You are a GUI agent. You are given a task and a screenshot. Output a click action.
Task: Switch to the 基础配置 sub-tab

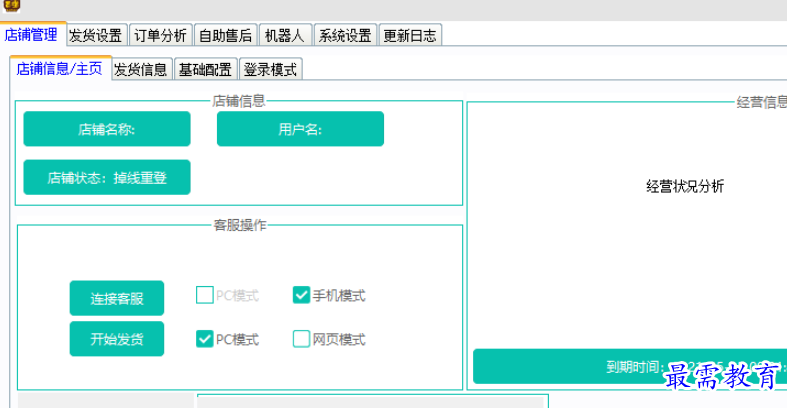[x=205, y=69]
